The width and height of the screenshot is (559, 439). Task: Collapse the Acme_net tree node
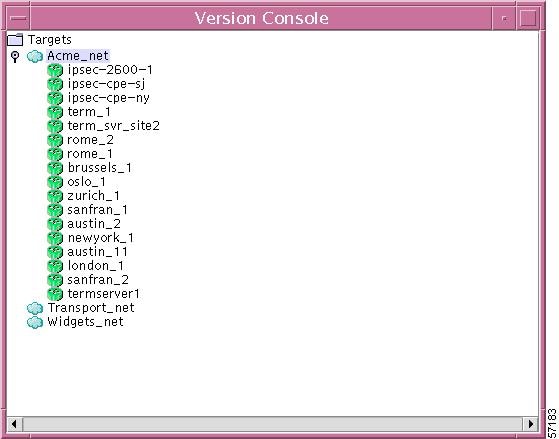tap(15, 57)
